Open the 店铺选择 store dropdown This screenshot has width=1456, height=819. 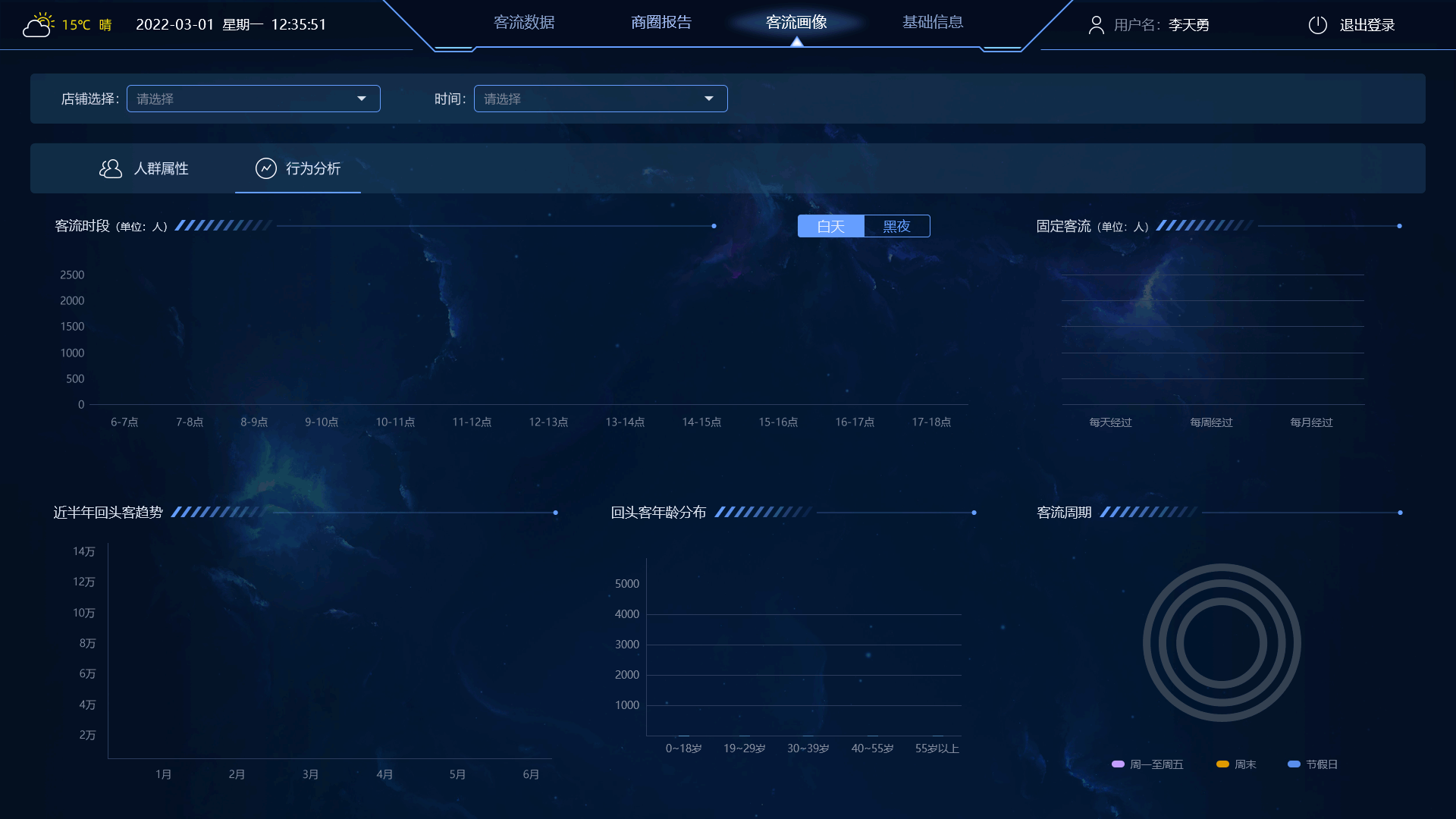[253, 99]
